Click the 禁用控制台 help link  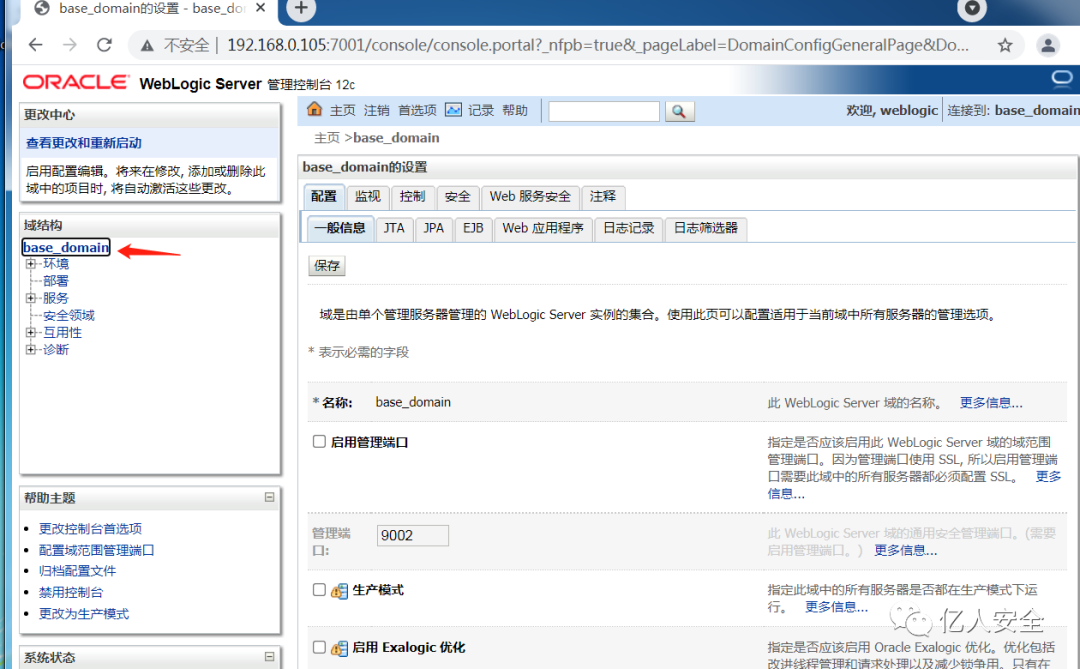pos(71,593)
